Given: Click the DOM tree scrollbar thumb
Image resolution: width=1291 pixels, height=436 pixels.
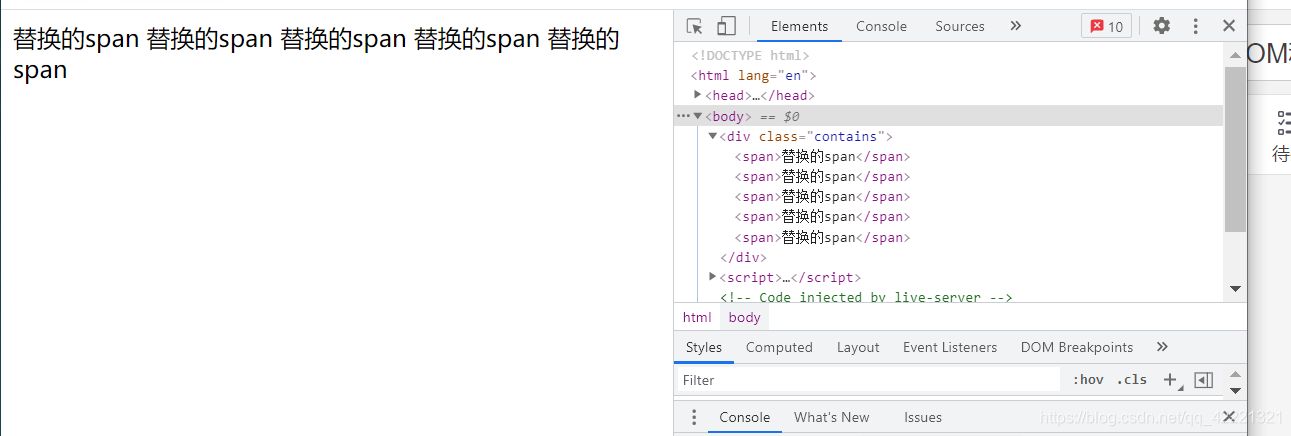Looking at the screenshot, I should click(1235, 150).
